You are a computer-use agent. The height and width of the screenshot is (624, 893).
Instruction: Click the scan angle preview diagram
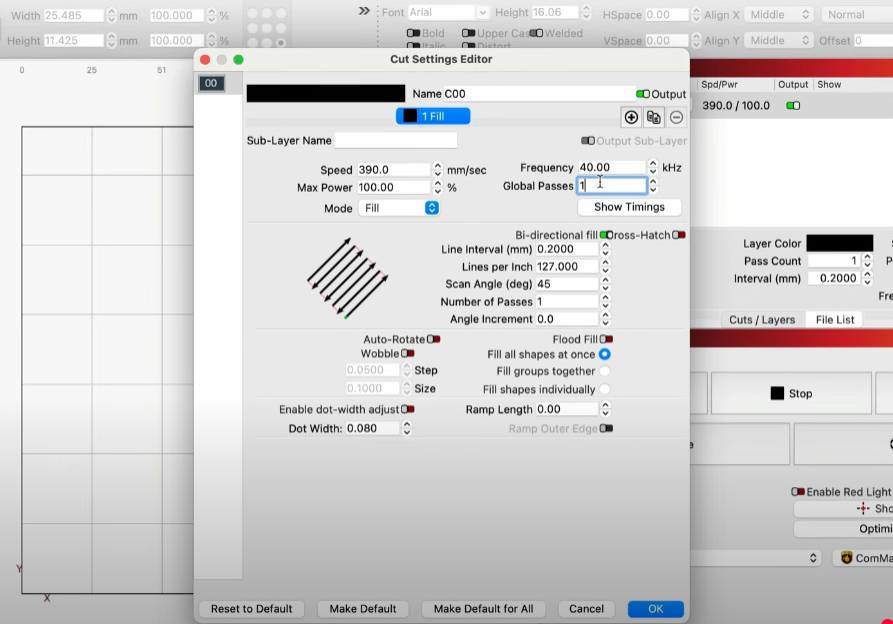click(x=347, y=277)
